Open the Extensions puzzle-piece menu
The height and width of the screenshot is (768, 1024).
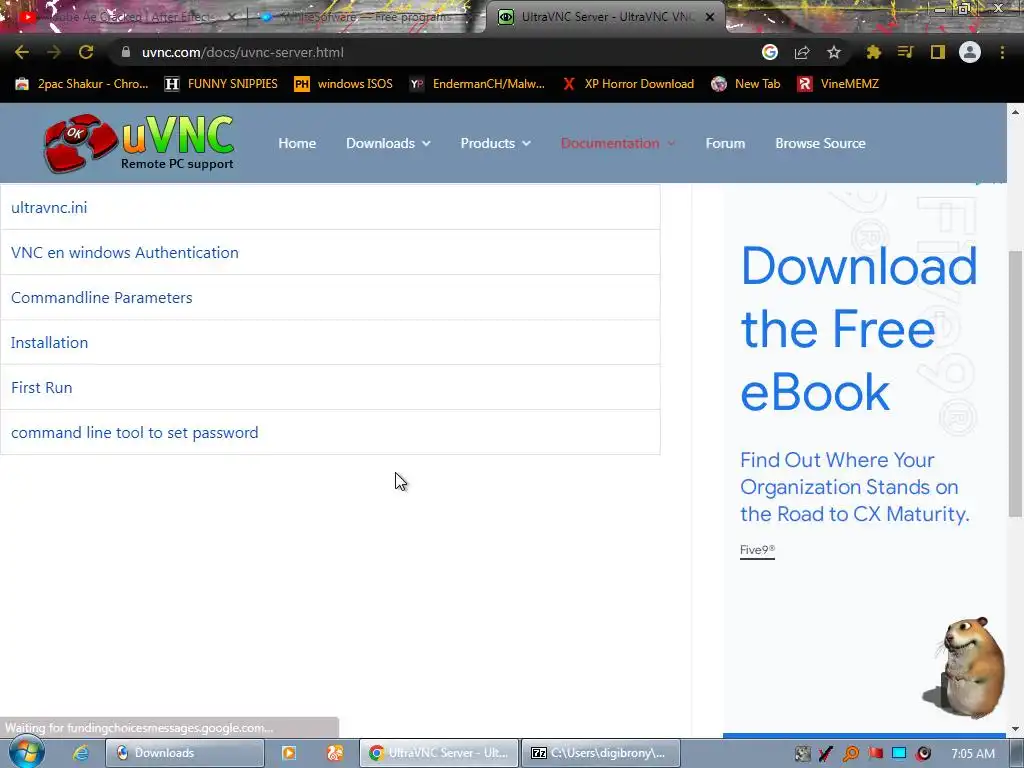pos(874,52)
